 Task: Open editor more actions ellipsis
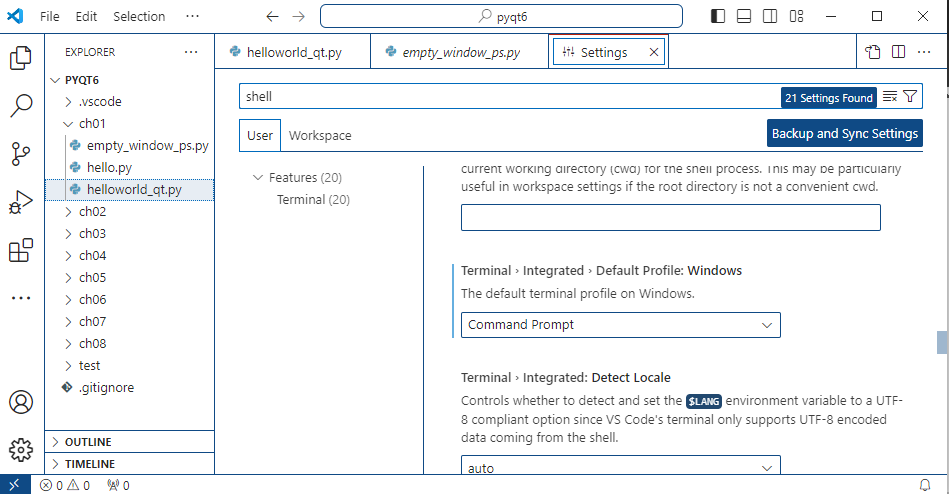[924, 52]
